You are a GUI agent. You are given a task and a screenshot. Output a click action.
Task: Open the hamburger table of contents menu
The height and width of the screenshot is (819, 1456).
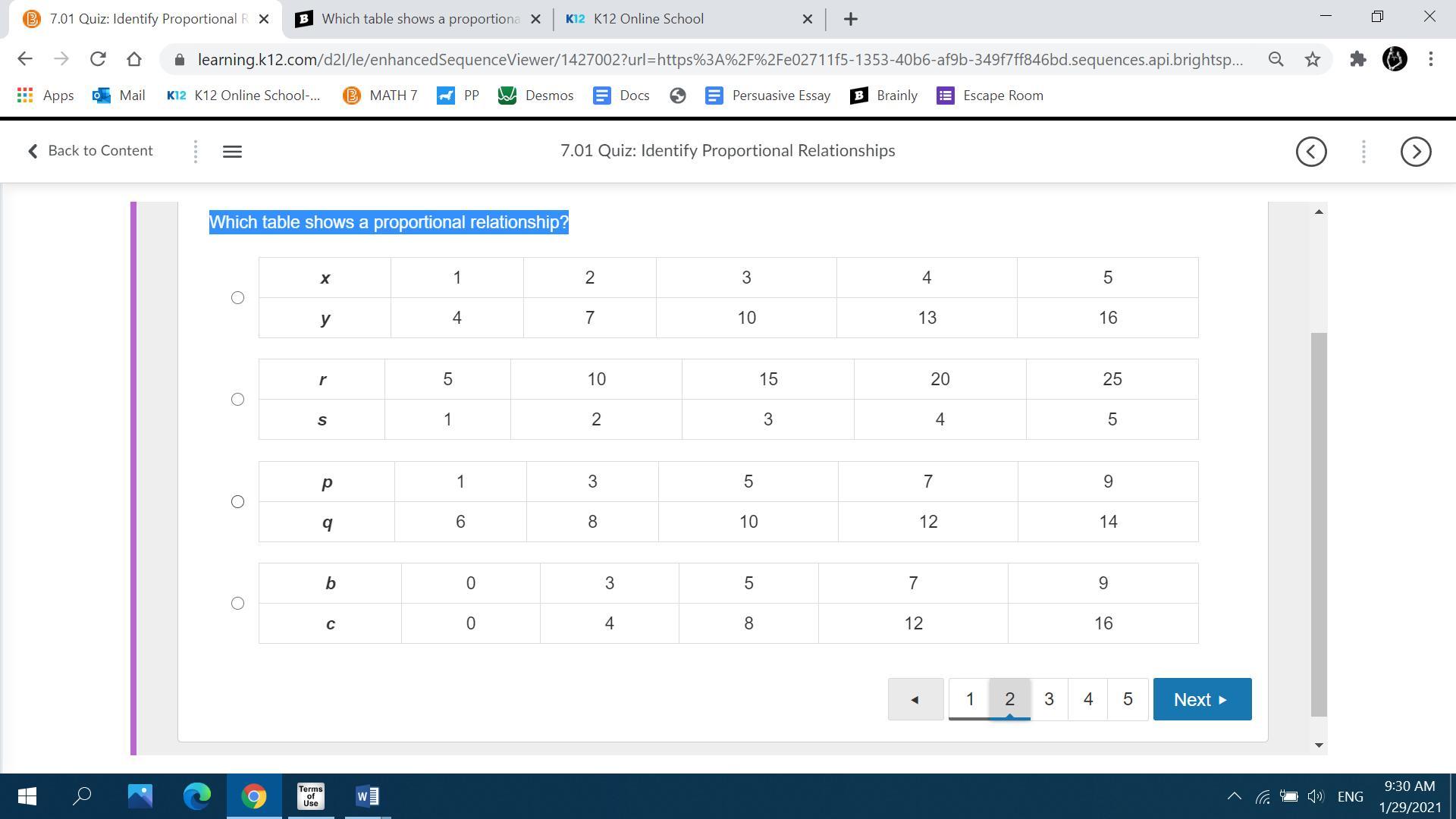232,152
